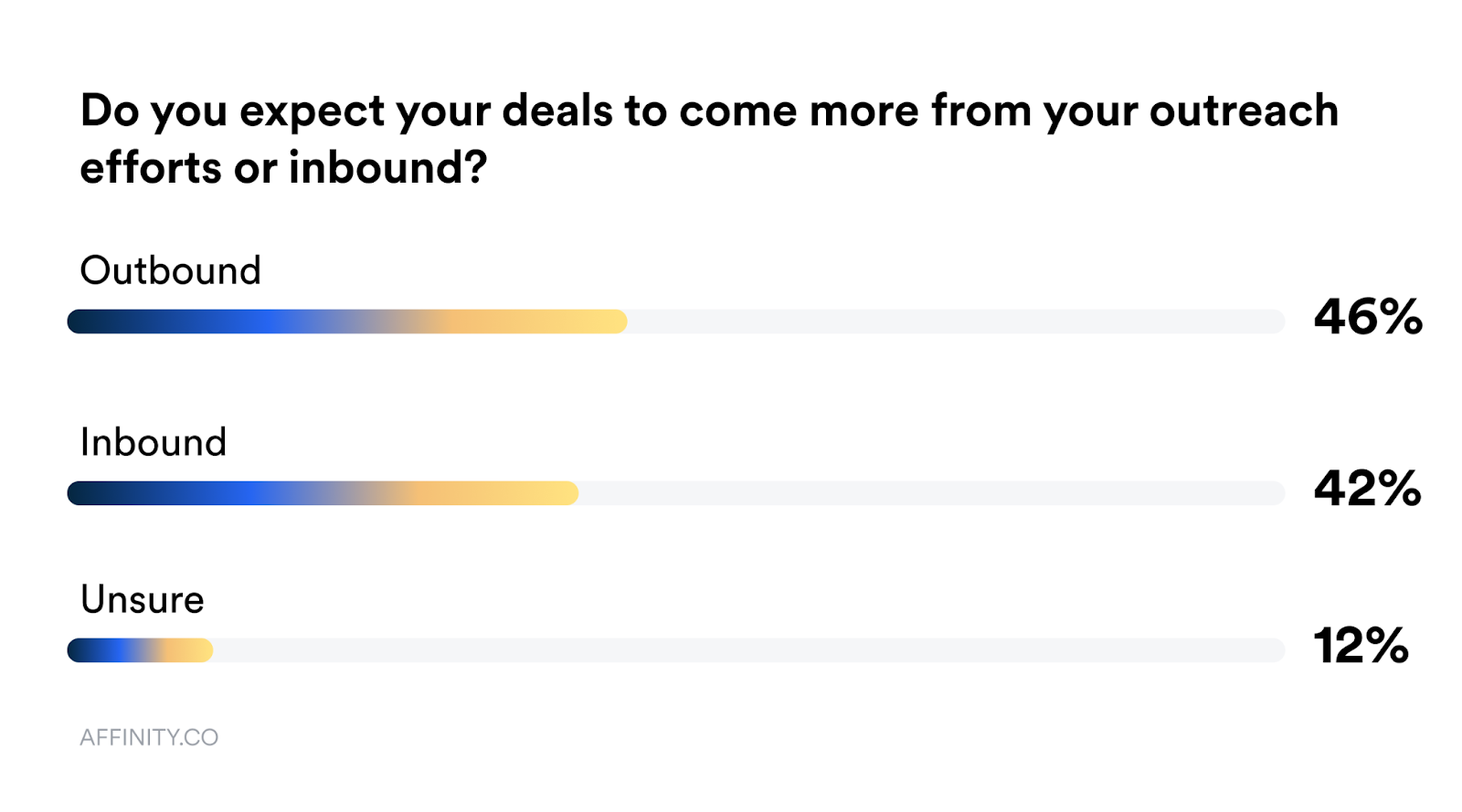1462x812 pixels.
Task: Click the dark blue start of the Inbound bar
Action: 88,493
